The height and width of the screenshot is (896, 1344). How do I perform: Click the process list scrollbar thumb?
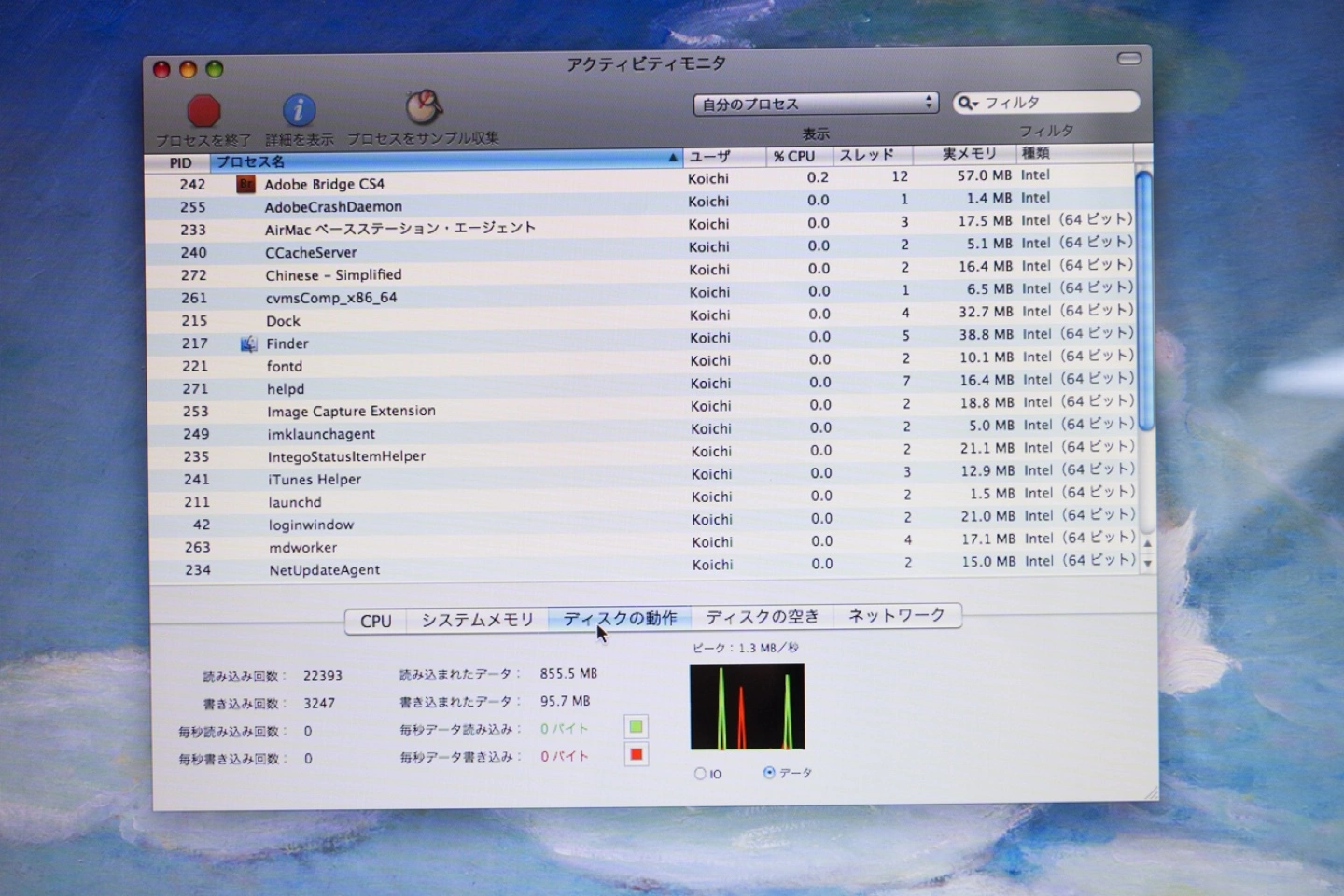click(x=1145, y=301)
